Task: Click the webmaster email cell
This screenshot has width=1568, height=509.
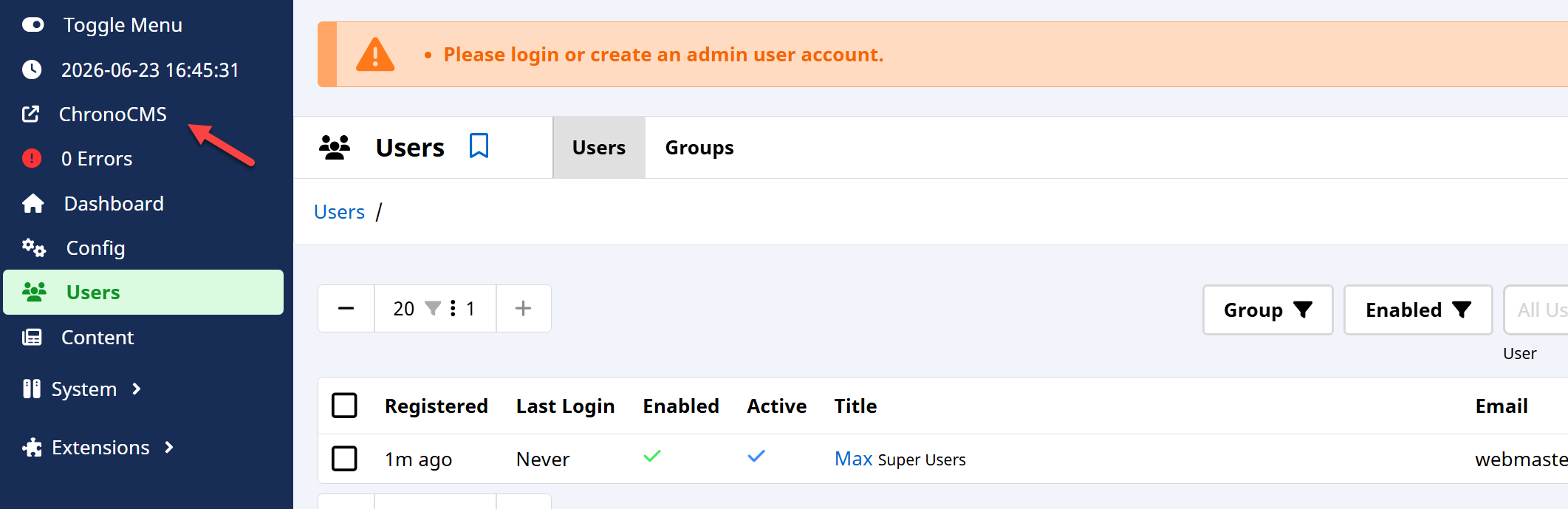Action: coord(1521,459)
